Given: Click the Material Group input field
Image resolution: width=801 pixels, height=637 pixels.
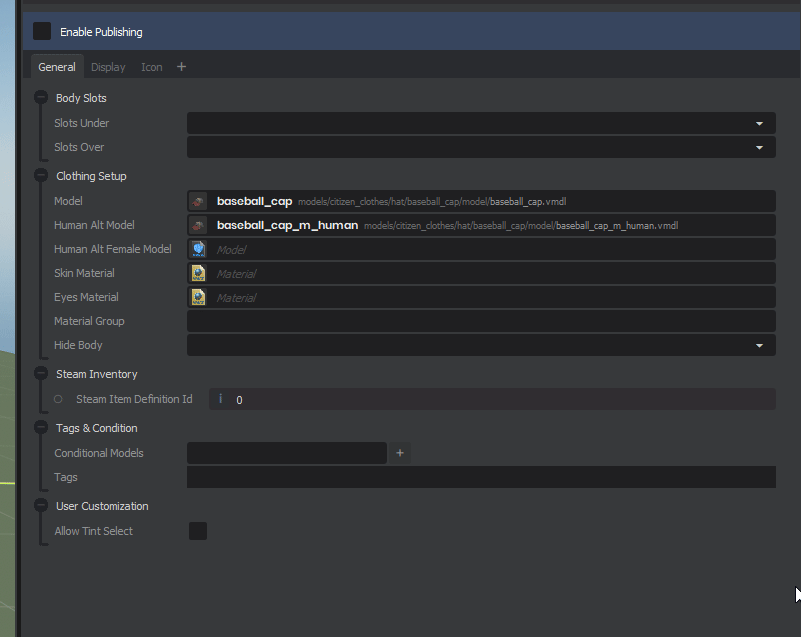Looking at the screenshot, I should 480,321.
